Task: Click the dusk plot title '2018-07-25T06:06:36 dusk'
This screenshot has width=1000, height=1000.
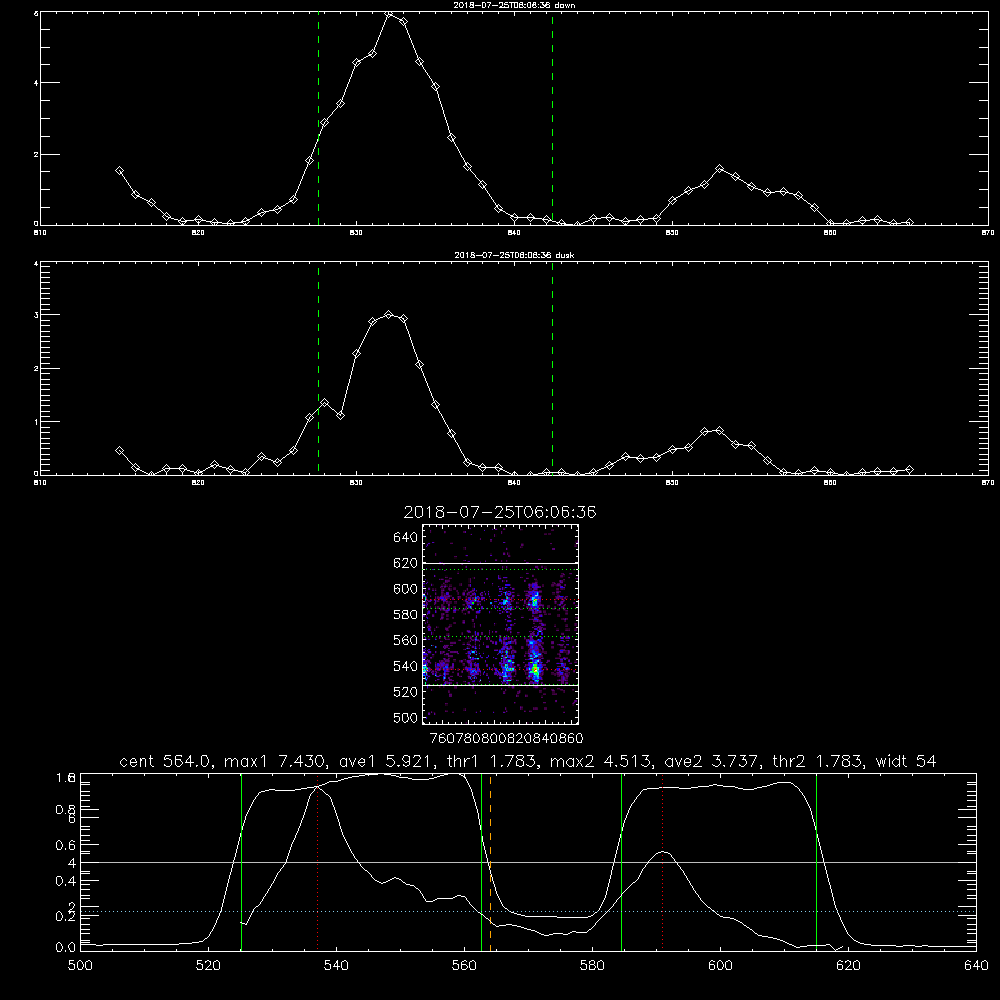Action: coord(514,255)
